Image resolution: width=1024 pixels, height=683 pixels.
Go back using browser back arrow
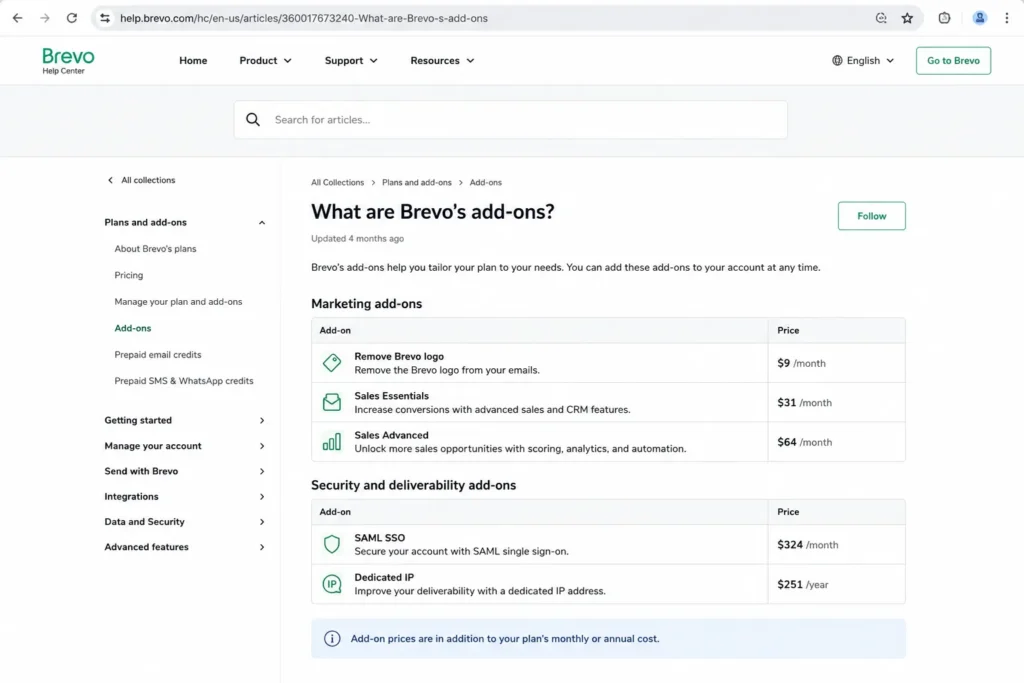[18, 18]
